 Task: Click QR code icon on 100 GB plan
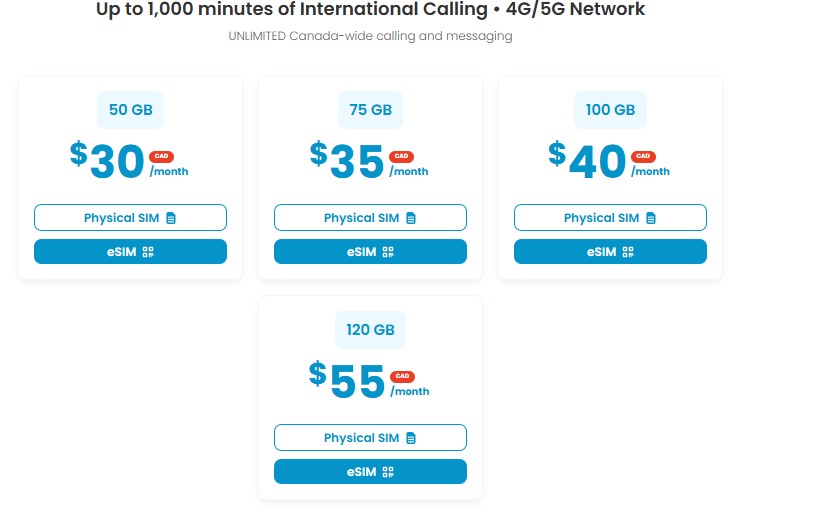tap(628, 252)
